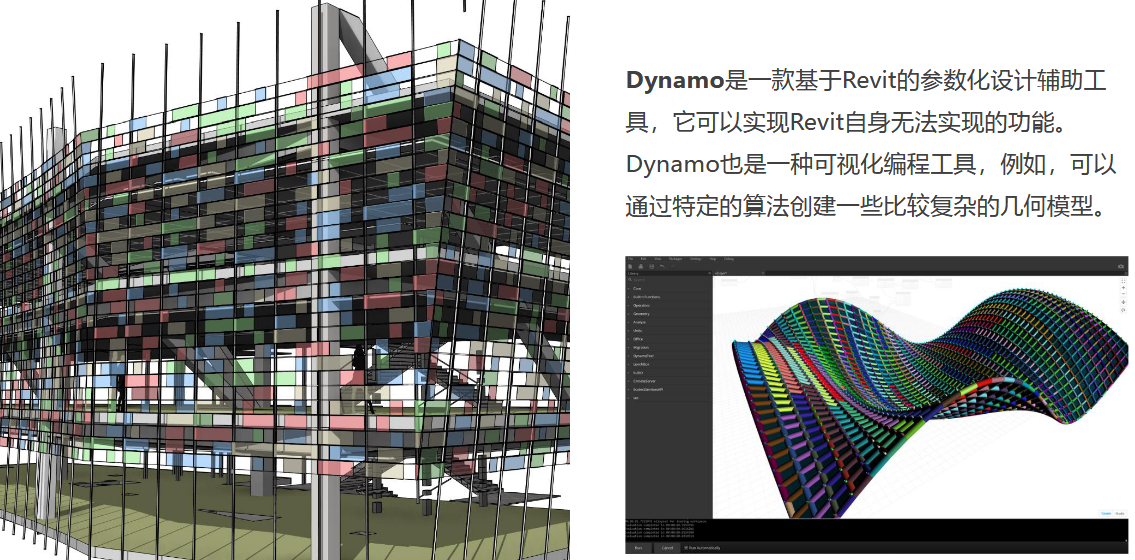Click the Redo arrow icon in Dynamo toolbar

tap(672, 266)
